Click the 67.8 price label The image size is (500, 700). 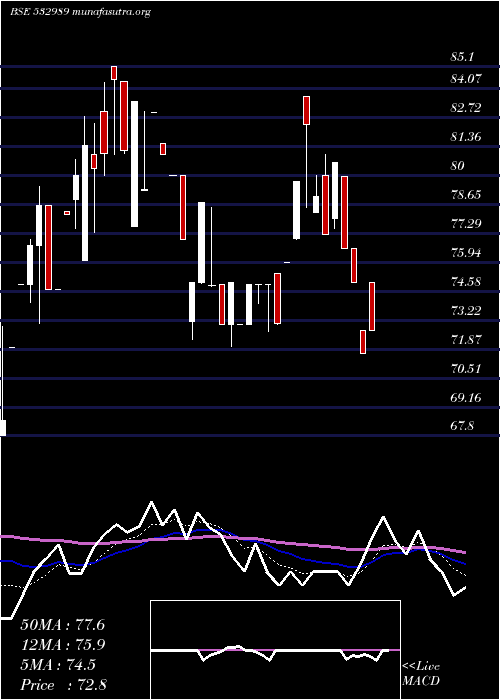(462, 426)
